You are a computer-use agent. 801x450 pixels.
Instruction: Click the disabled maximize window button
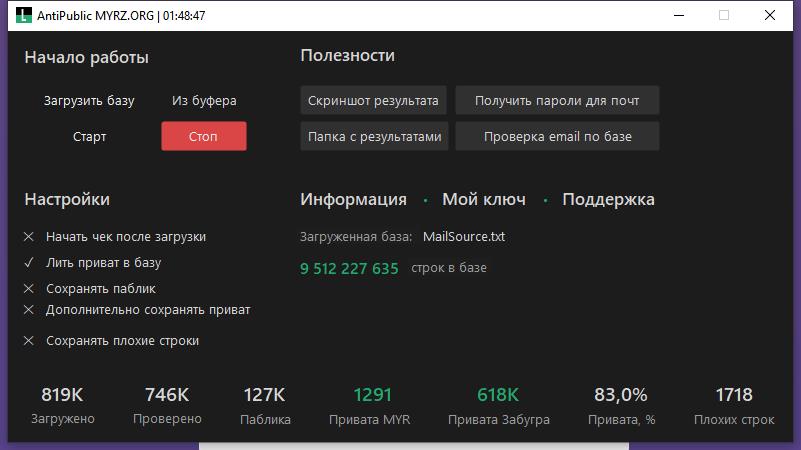tap(724, 15)
